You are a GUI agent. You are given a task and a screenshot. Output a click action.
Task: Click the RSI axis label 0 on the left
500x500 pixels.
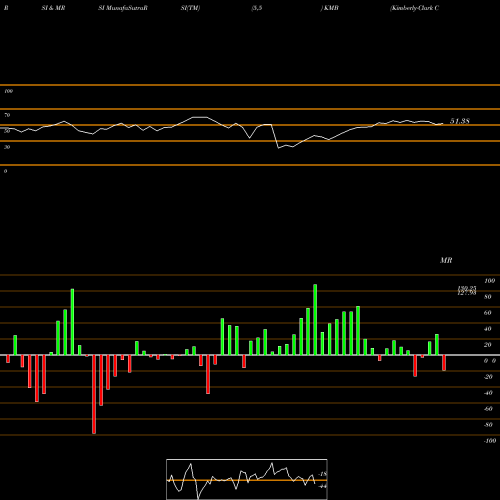point(5,171)
